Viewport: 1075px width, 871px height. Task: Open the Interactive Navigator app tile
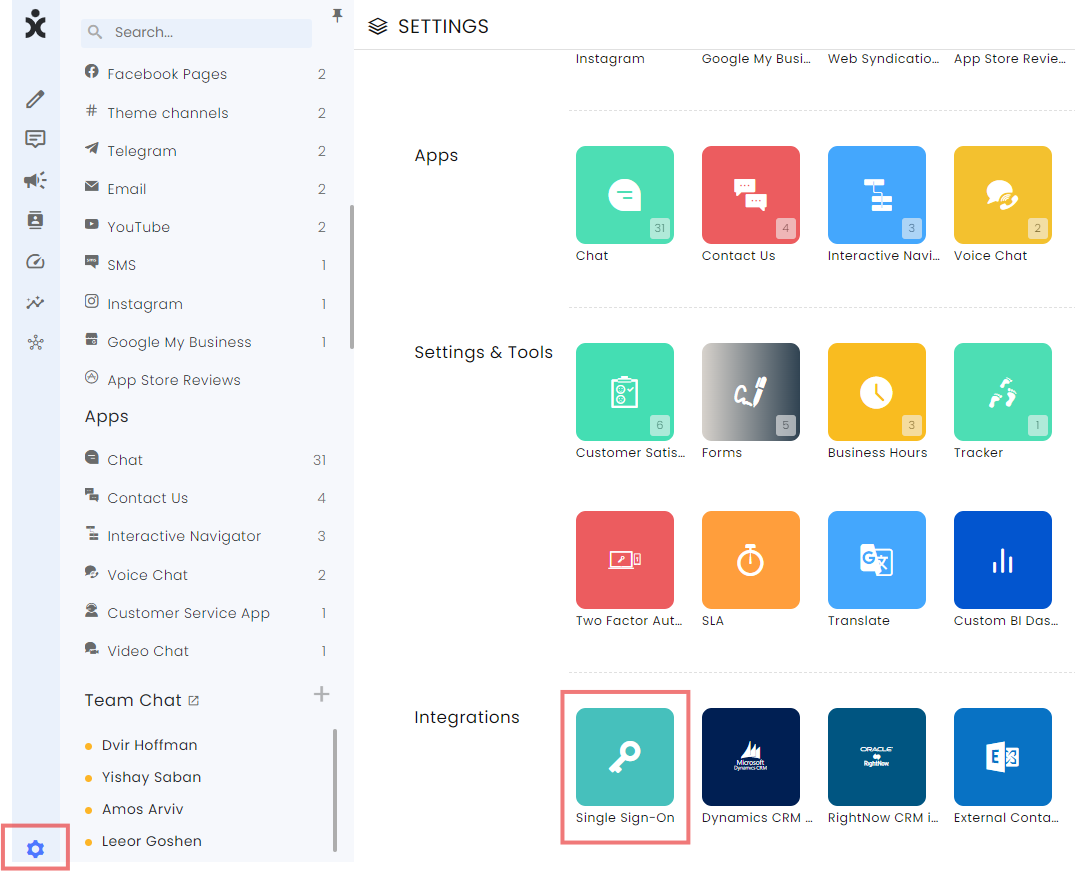point(877,195)
